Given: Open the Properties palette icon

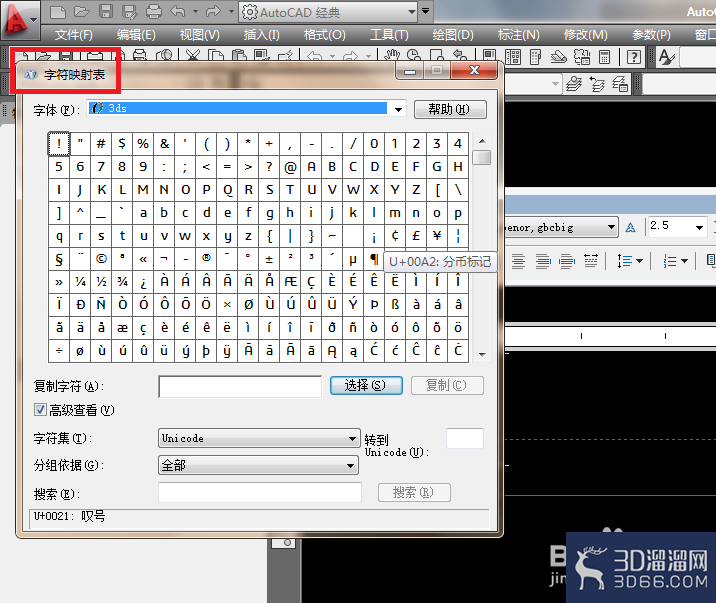Looking at the screenshot, I should (490, 56).
